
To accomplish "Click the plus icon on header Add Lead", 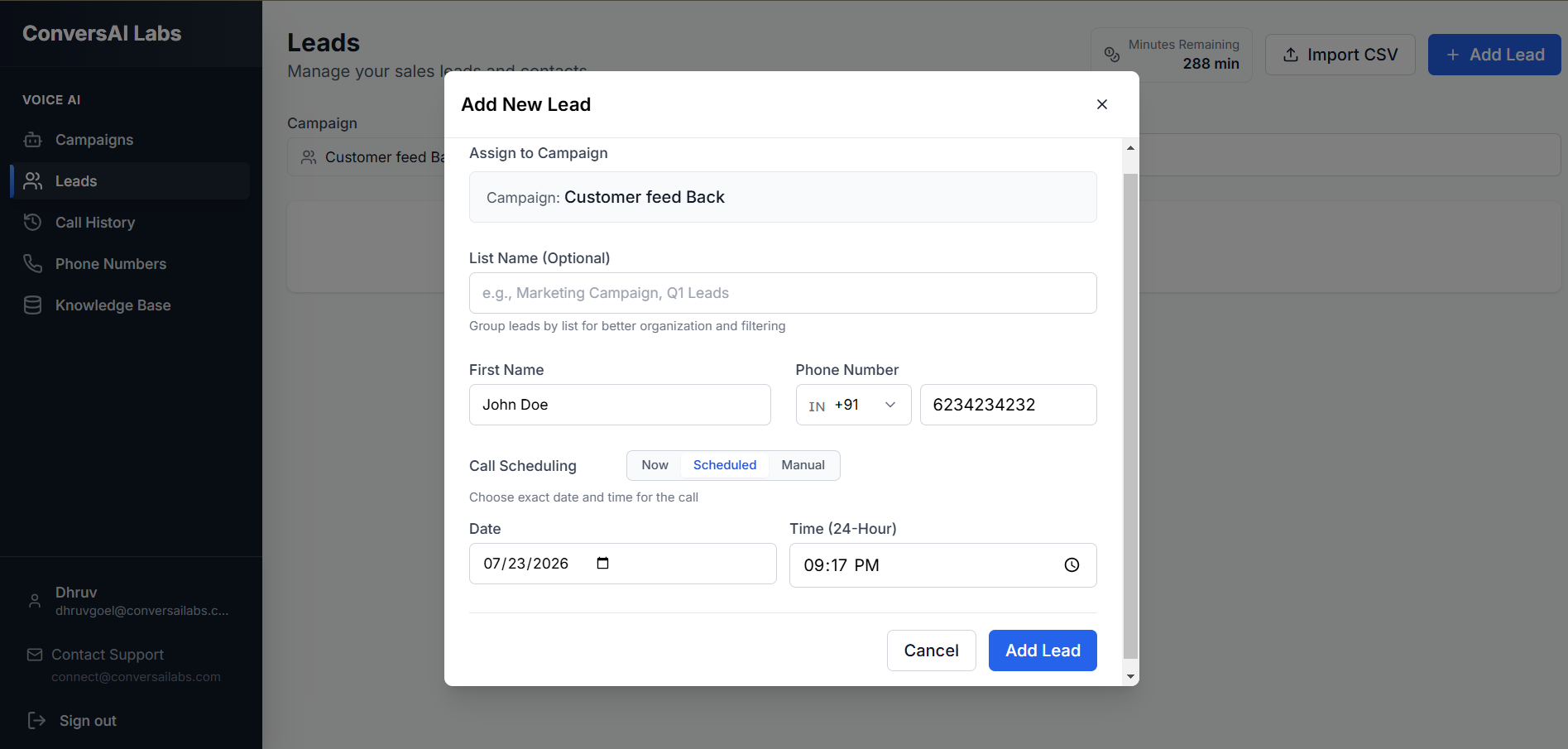I will [1452, 55].
